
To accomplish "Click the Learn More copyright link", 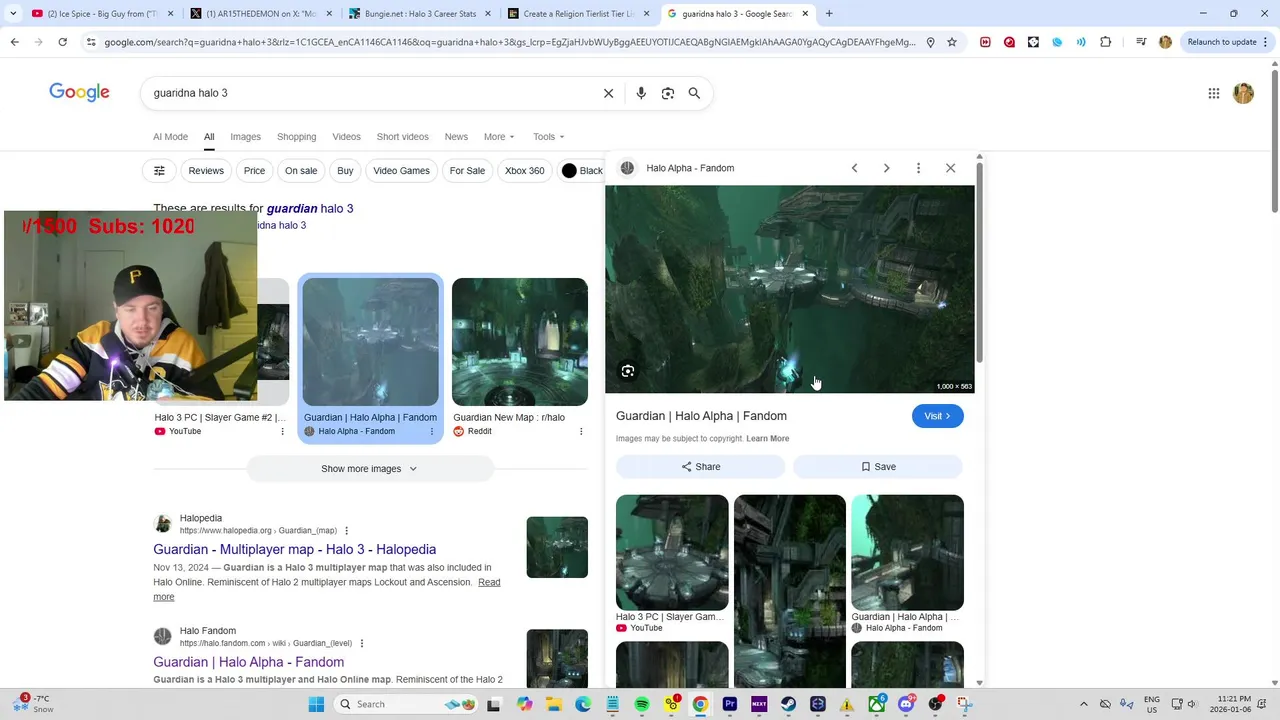I will [x=767, y=439].
